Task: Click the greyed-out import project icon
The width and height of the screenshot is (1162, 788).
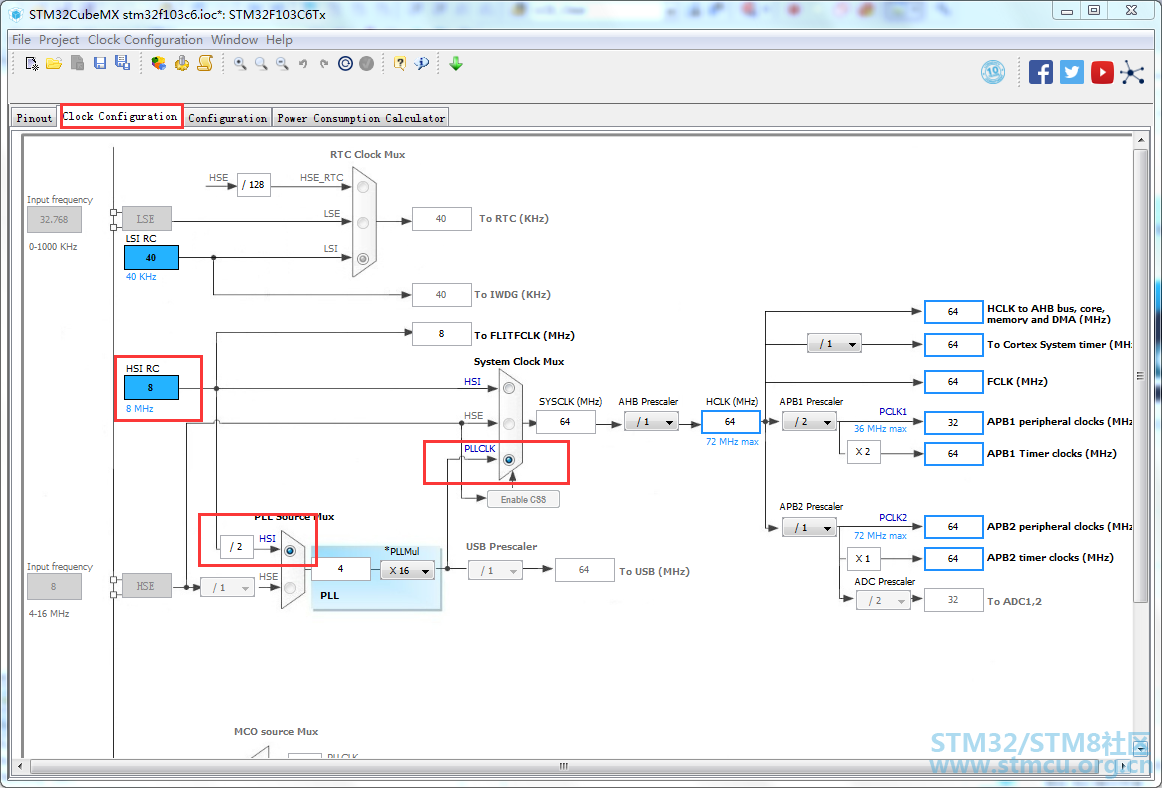Action: [x=77, y=64]
